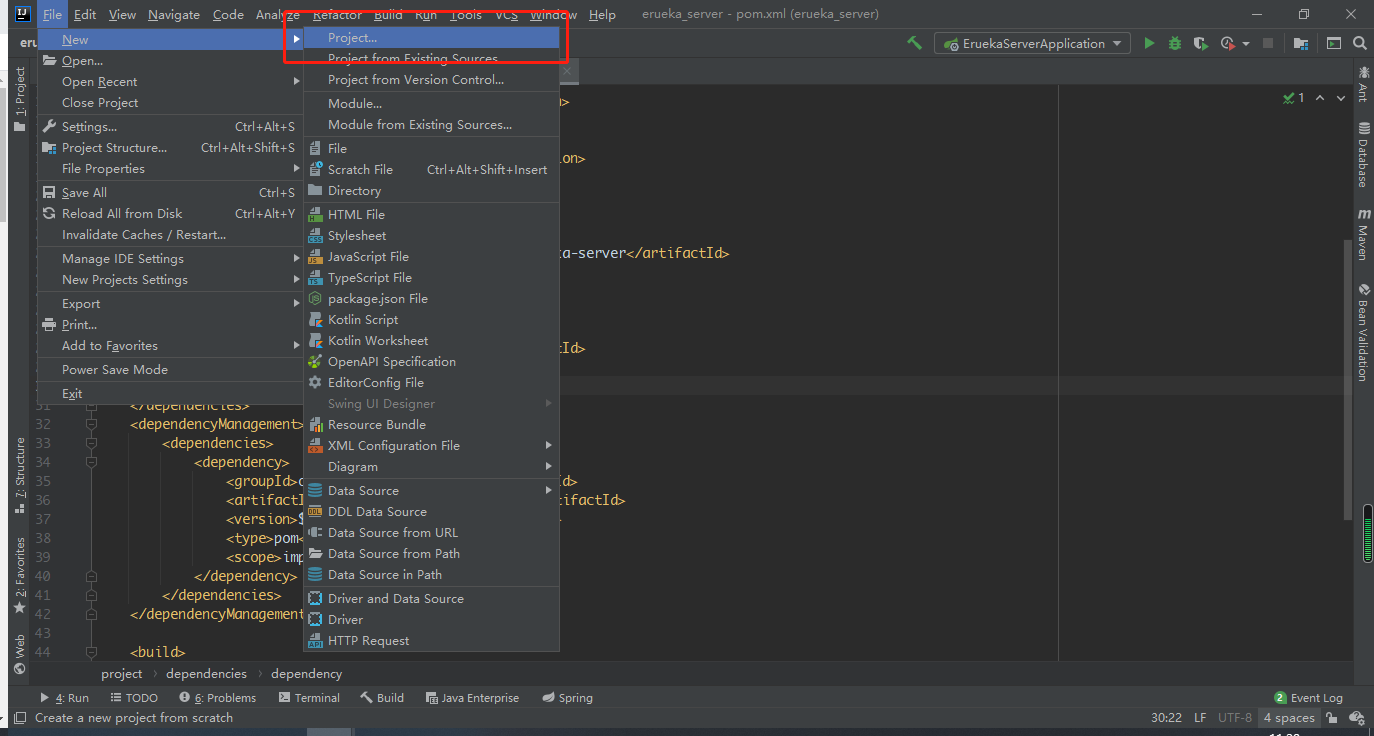
Task: Open the EruekaServerApplication run configuration dropdown
Action: pyautogui.click(x=1033, y=43)
